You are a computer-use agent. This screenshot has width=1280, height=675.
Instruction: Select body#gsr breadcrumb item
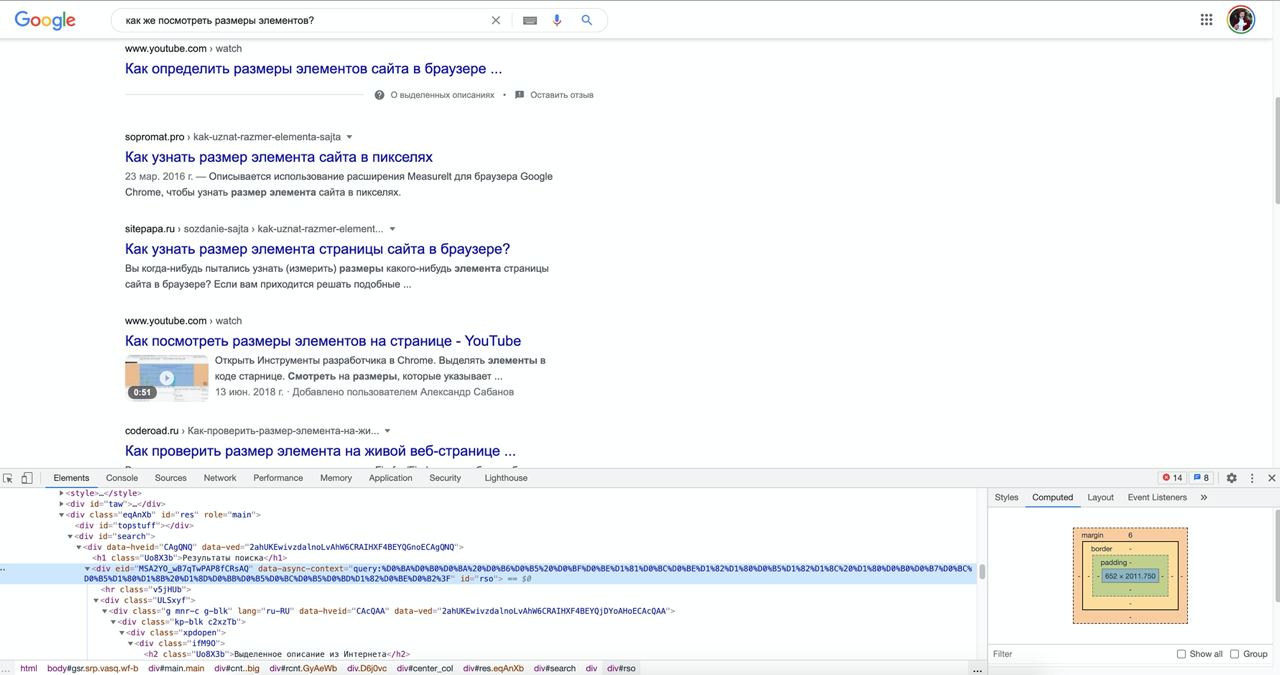pos(93,668)
